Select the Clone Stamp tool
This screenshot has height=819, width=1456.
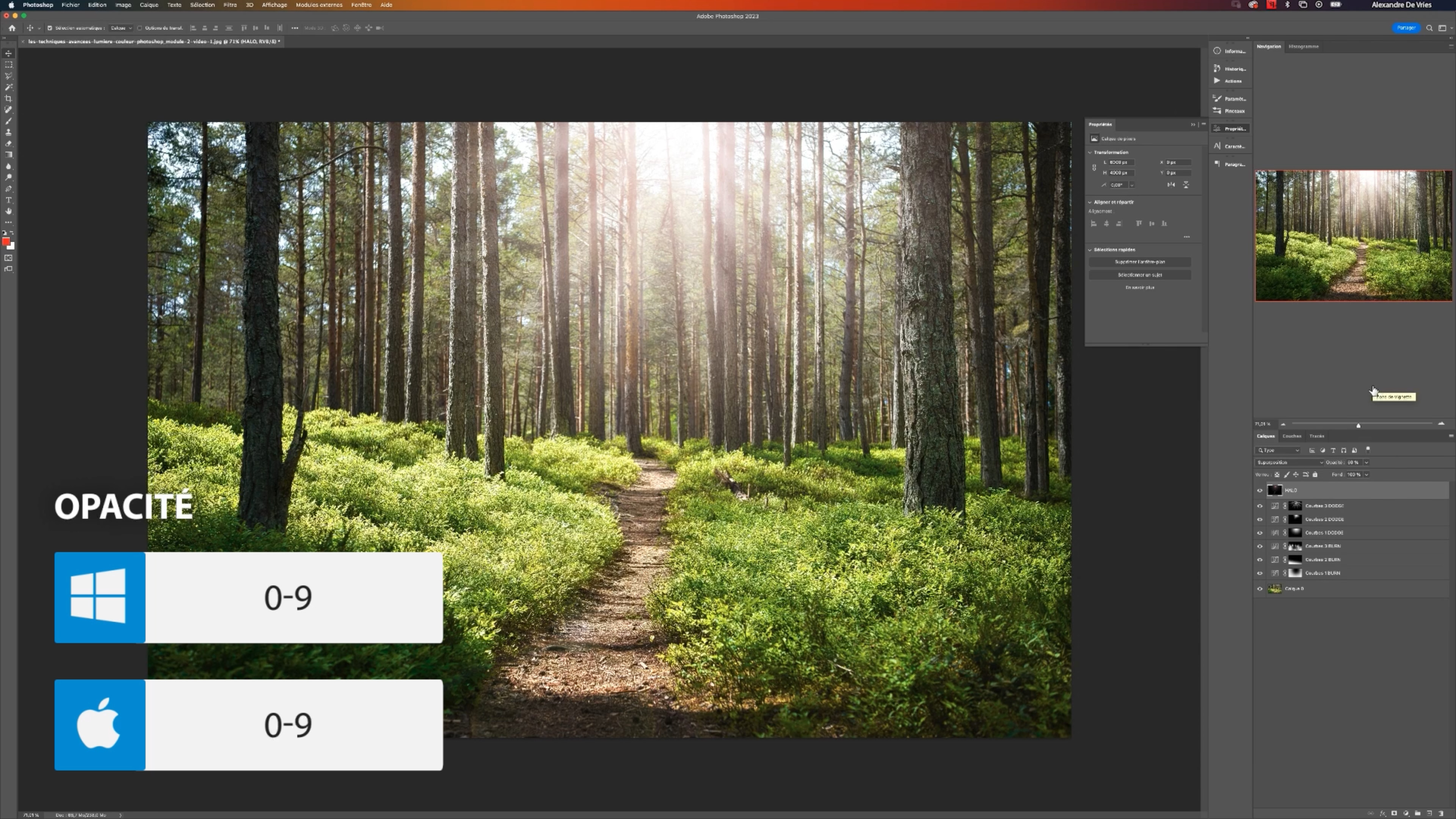8,132
